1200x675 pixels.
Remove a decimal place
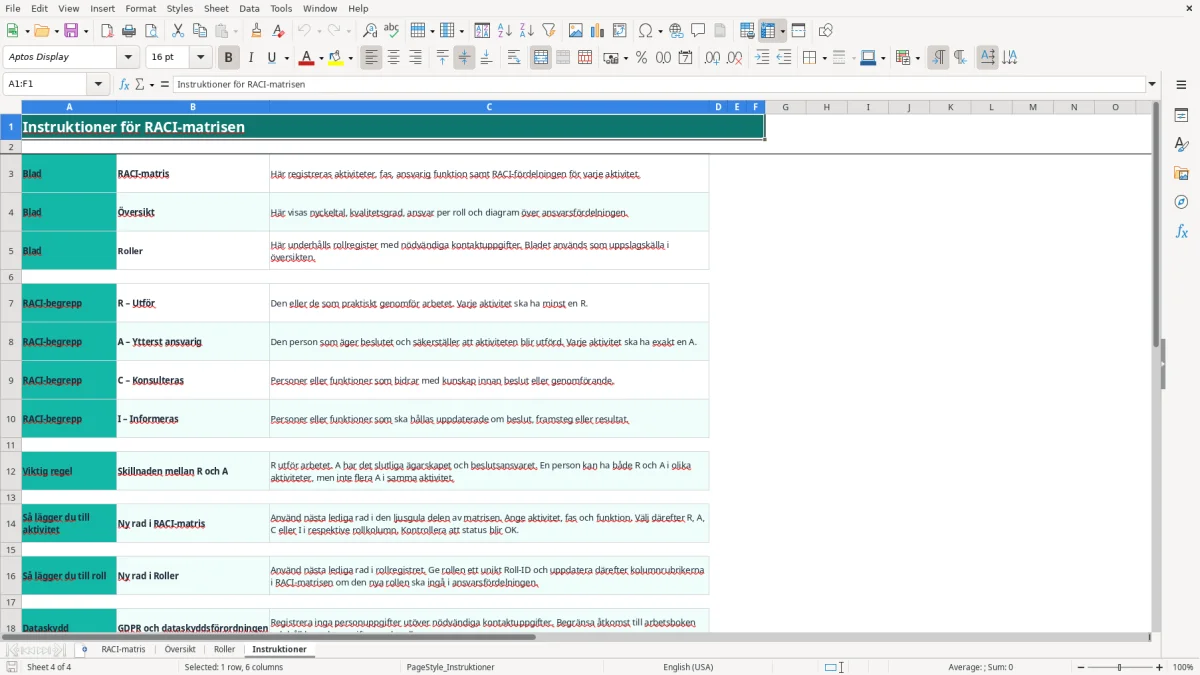(x=734, y=58)
